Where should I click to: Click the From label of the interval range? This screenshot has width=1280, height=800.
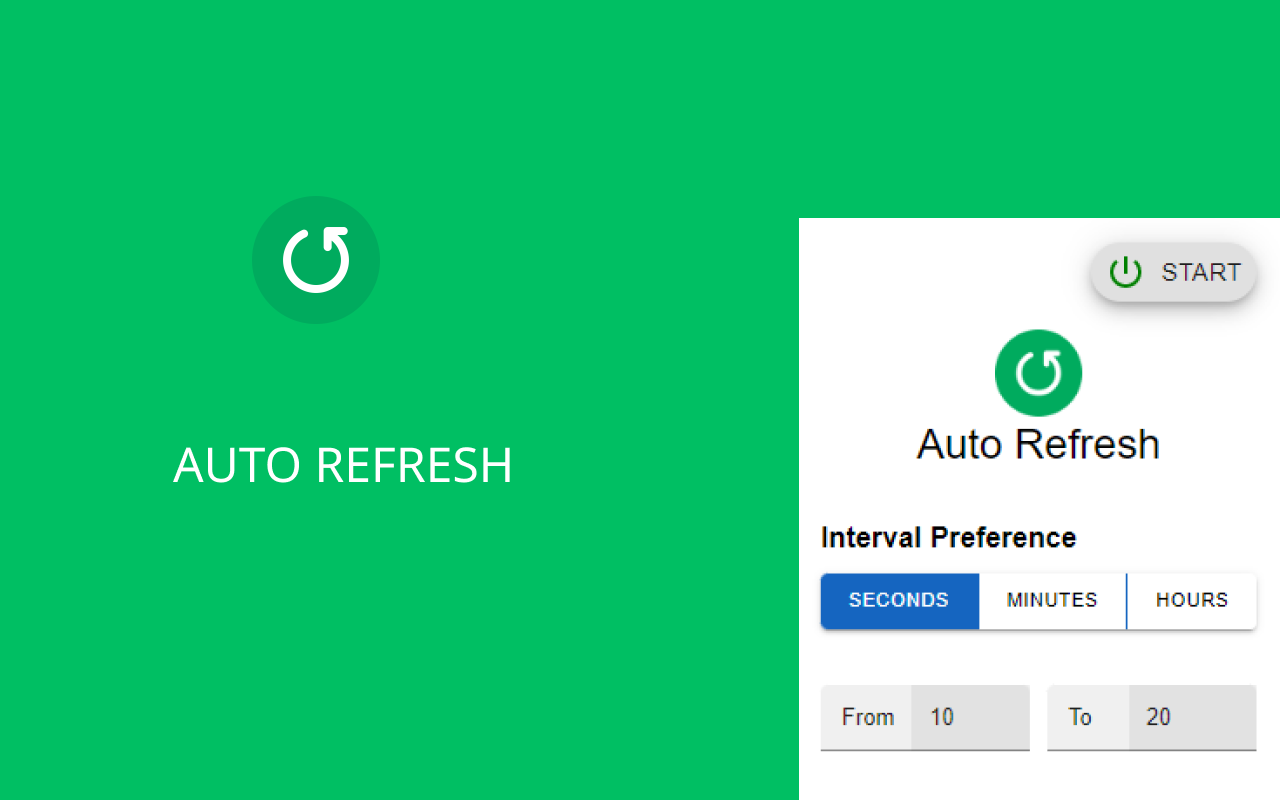point(867,717)
